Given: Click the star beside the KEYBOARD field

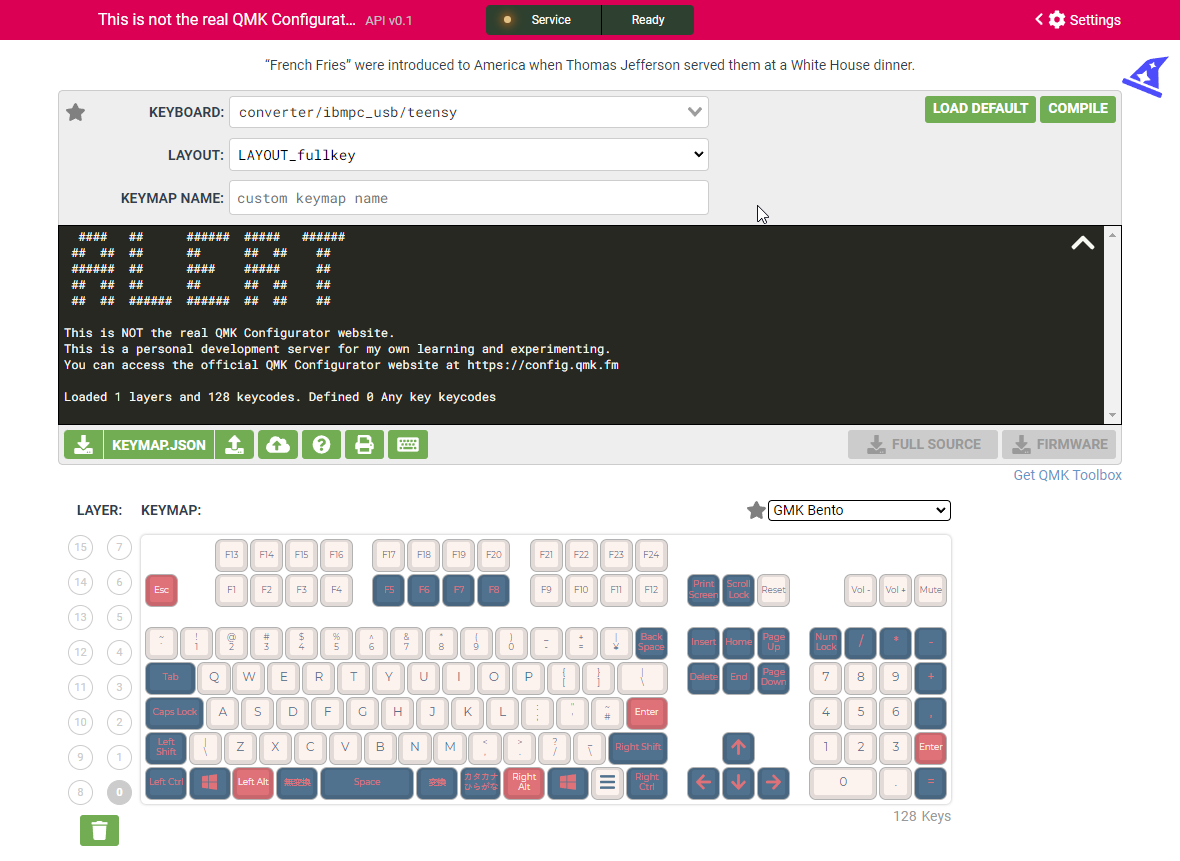Looking at the screenshot, I should tap(75, 112).
